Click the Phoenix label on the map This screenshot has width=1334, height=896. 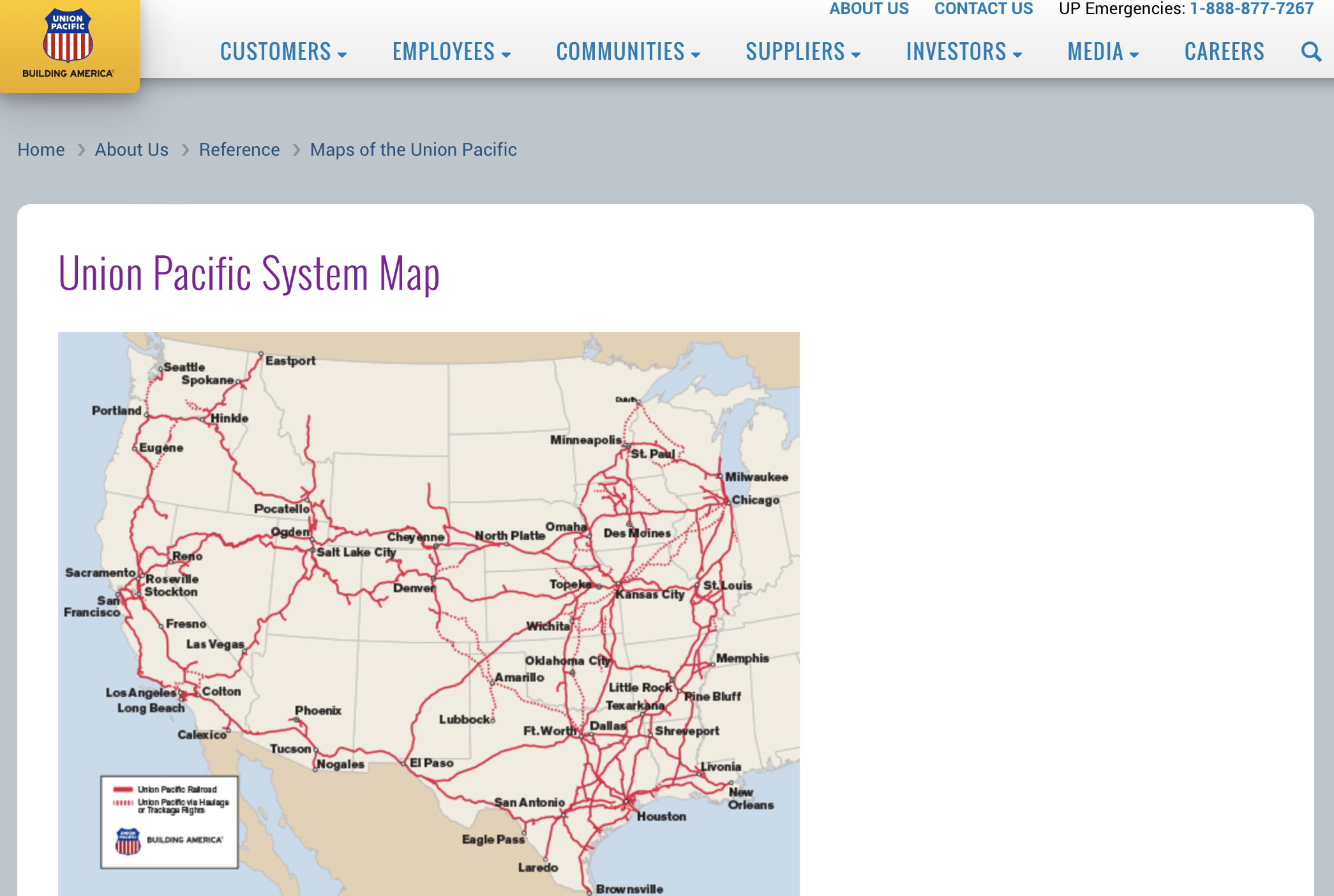click(x=318, y=710)
